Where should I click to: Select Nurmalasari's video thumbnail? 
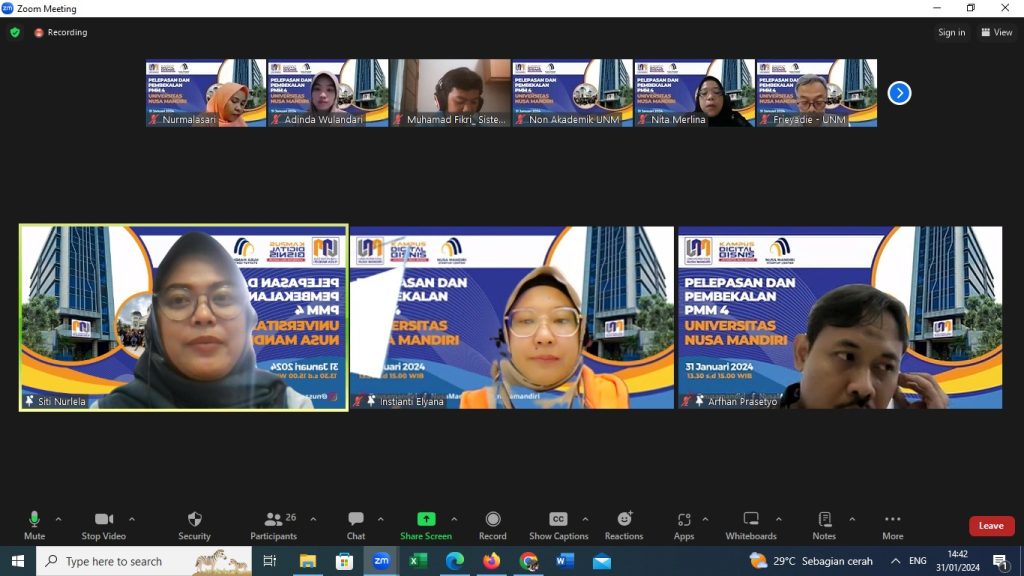tap(206, 93)
